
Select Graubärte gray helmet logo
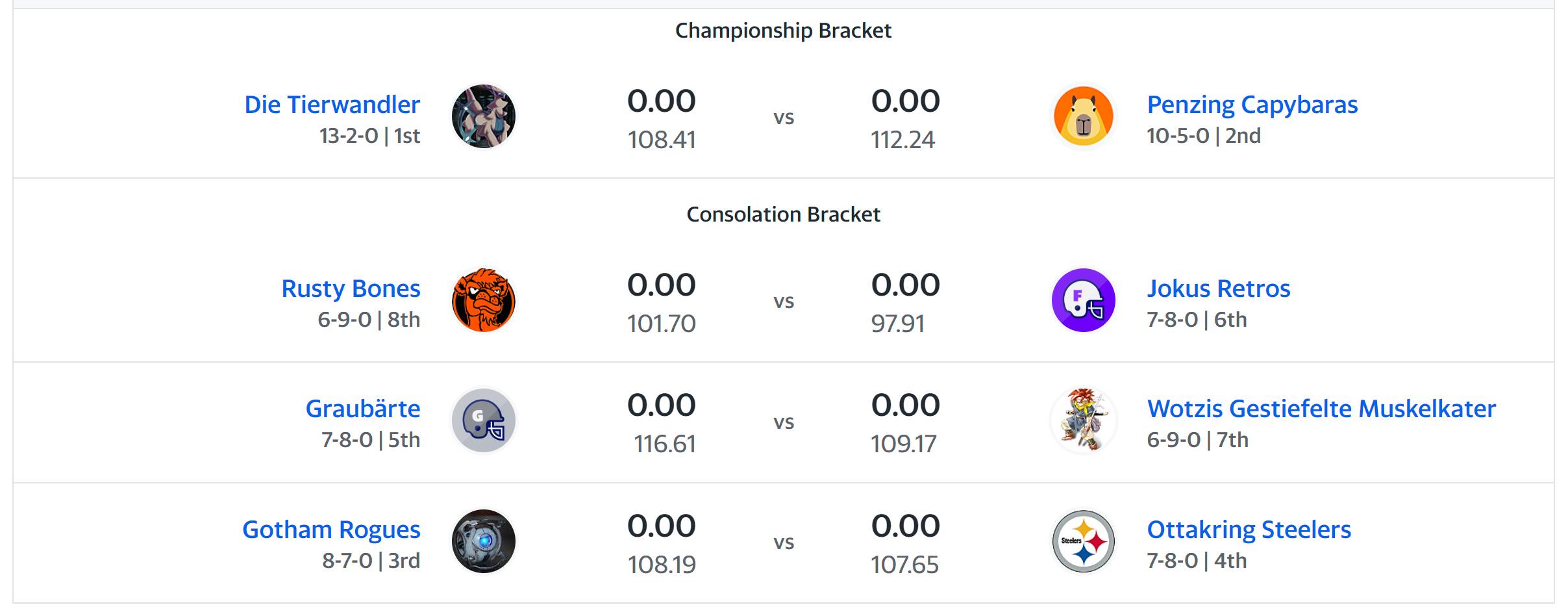tap(484, 420)
